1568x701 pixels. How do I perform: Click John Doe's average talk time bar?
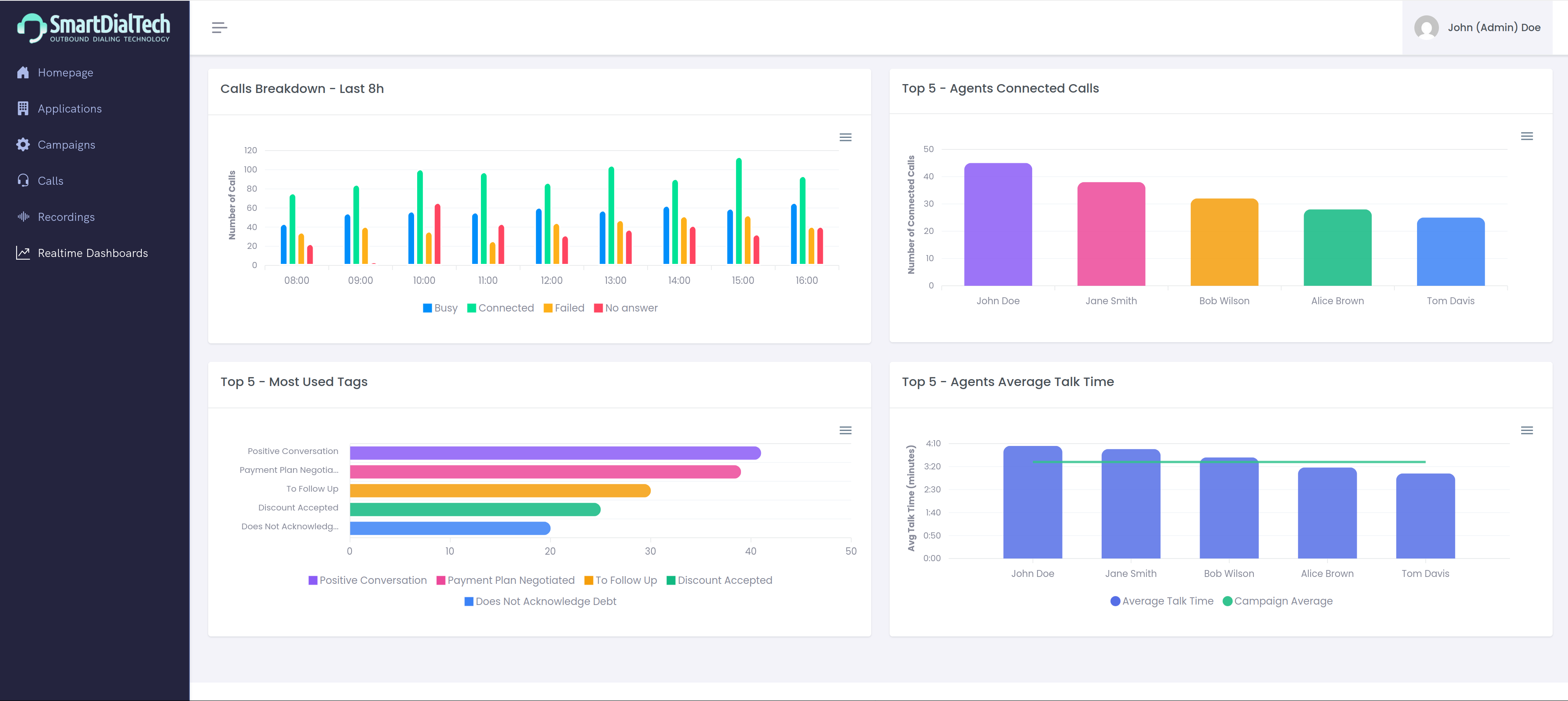tap(1033, 502)
